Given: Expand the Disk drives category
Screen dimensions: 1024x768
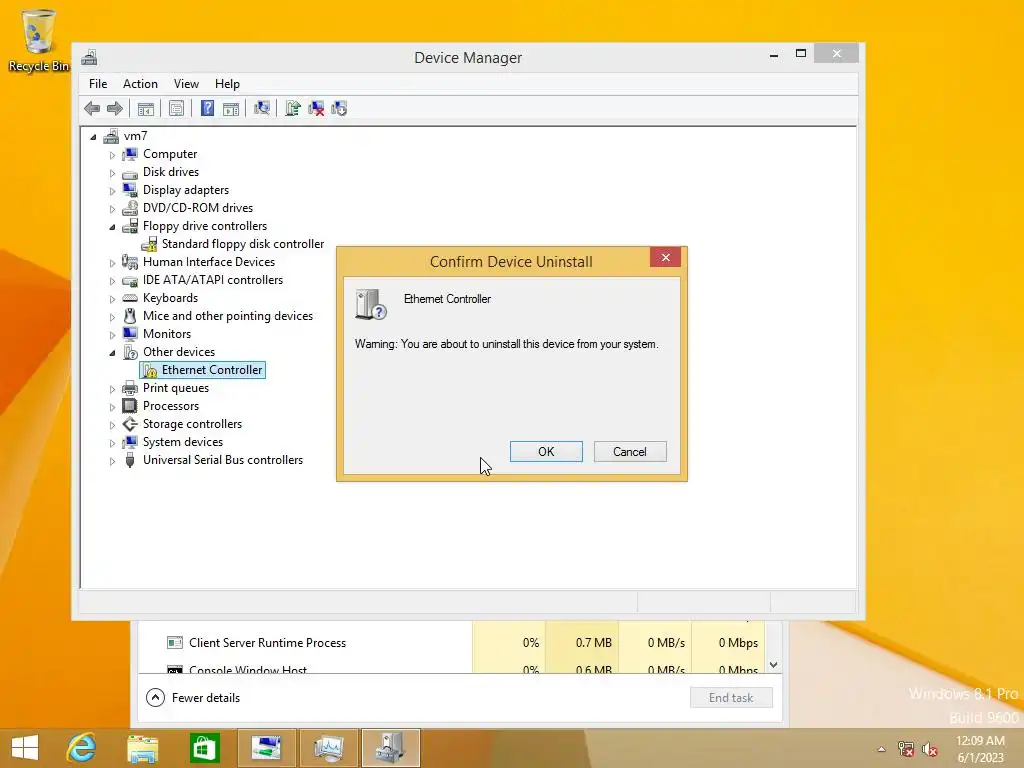Looking at the screenshot, I should tap(112, 173).
